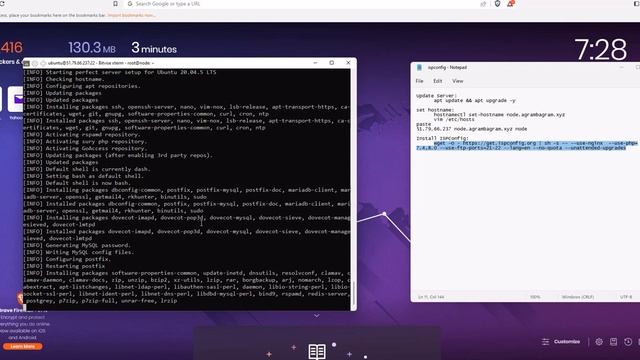Click the 'Generating MySQL password.' terminal line
This screenshot has height=360, width=640.
[77, 245]
